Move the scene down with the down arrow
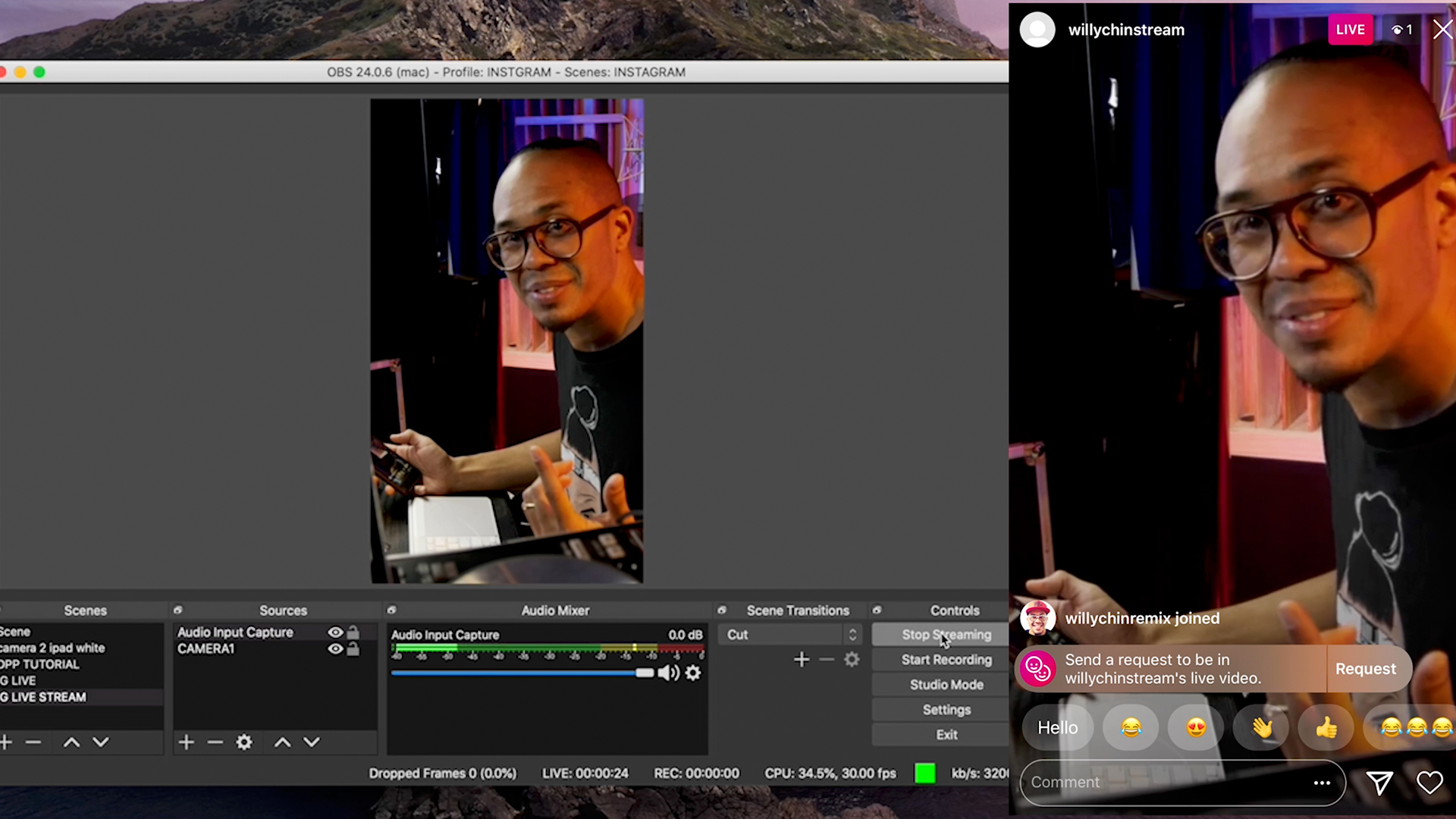 click(x=101, y=742)
